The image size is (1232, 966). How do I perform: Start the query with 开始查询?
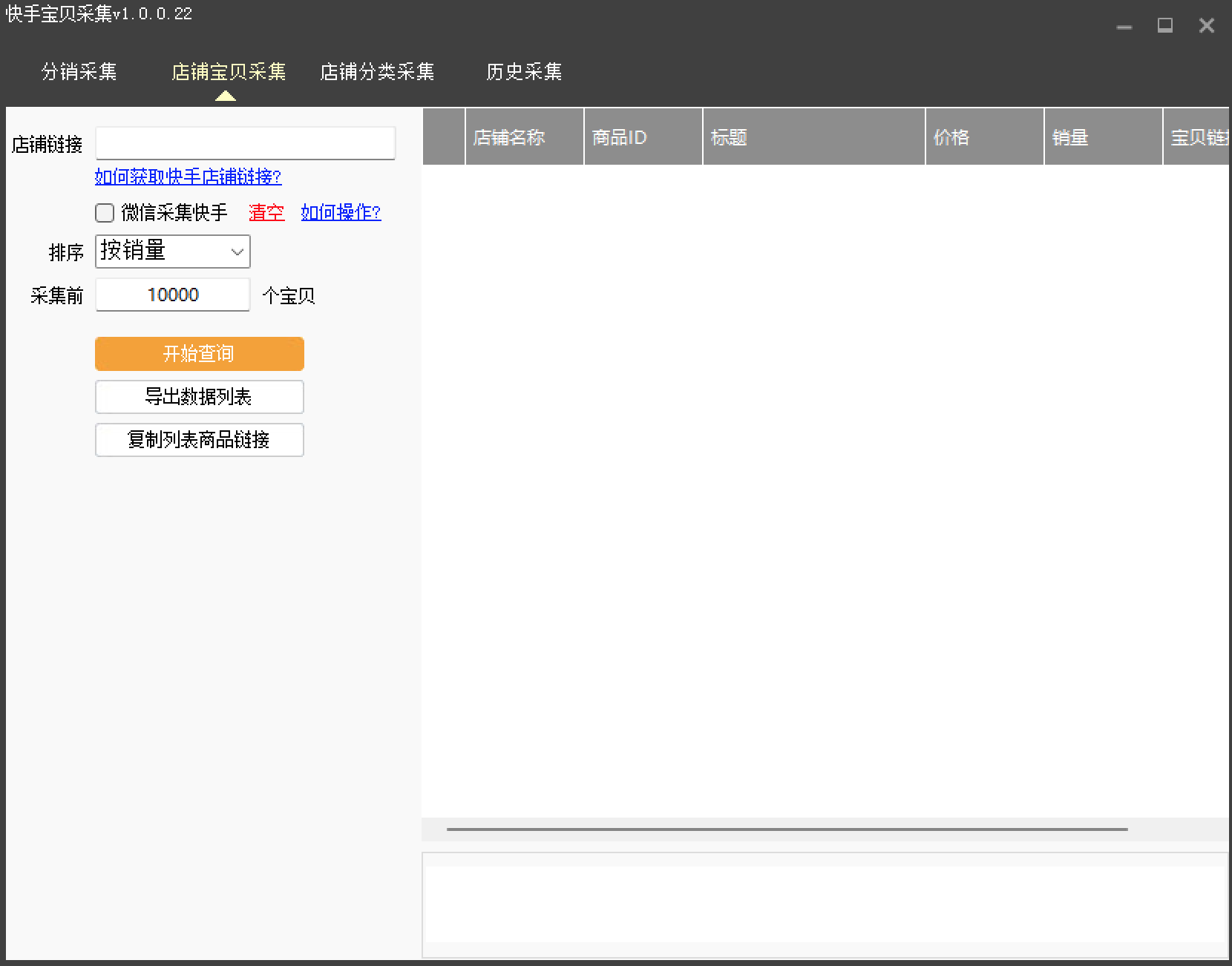200,354
